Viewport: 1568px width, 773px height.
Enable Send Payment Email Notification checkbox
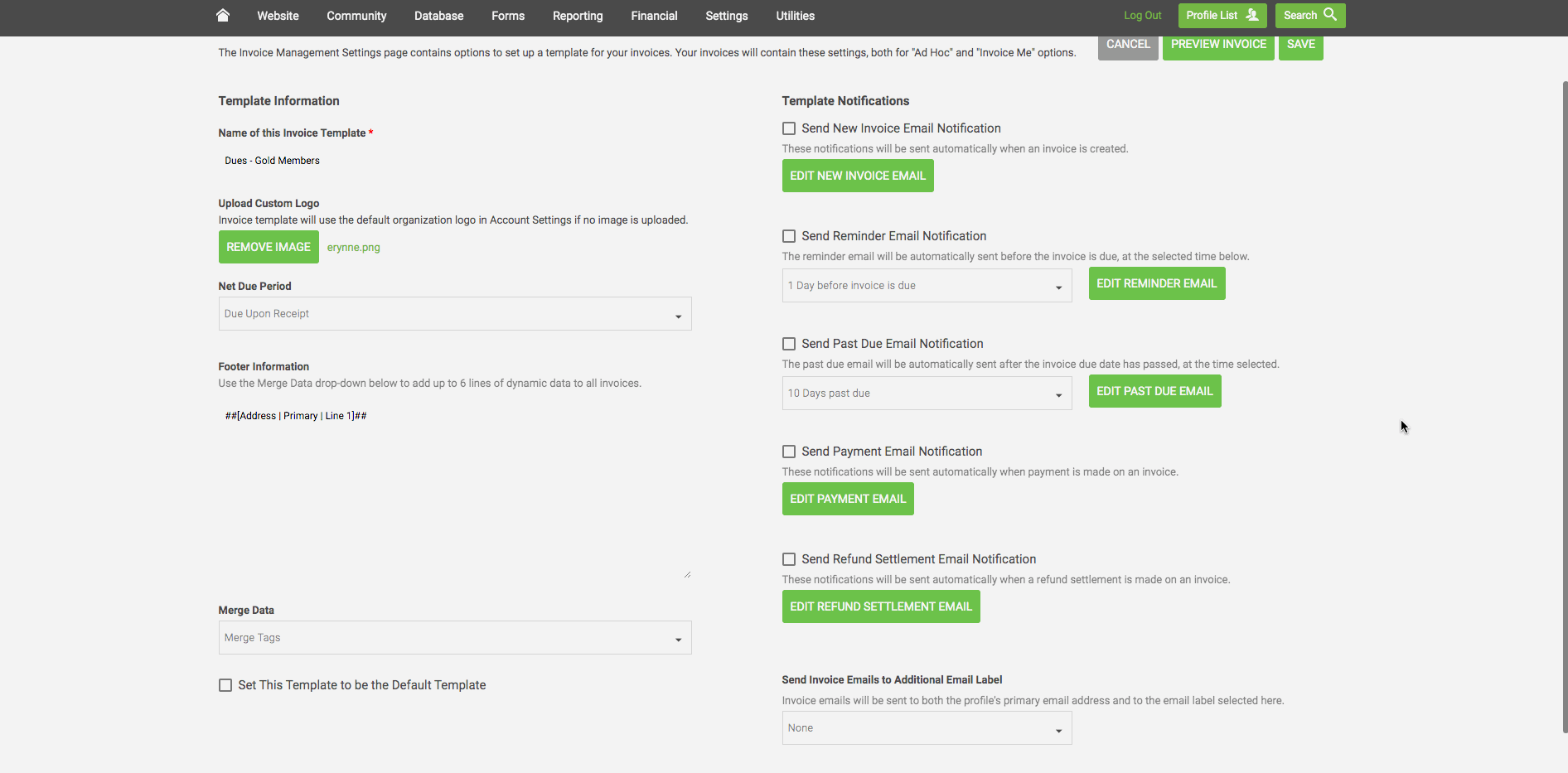click(x=789, y=452)
